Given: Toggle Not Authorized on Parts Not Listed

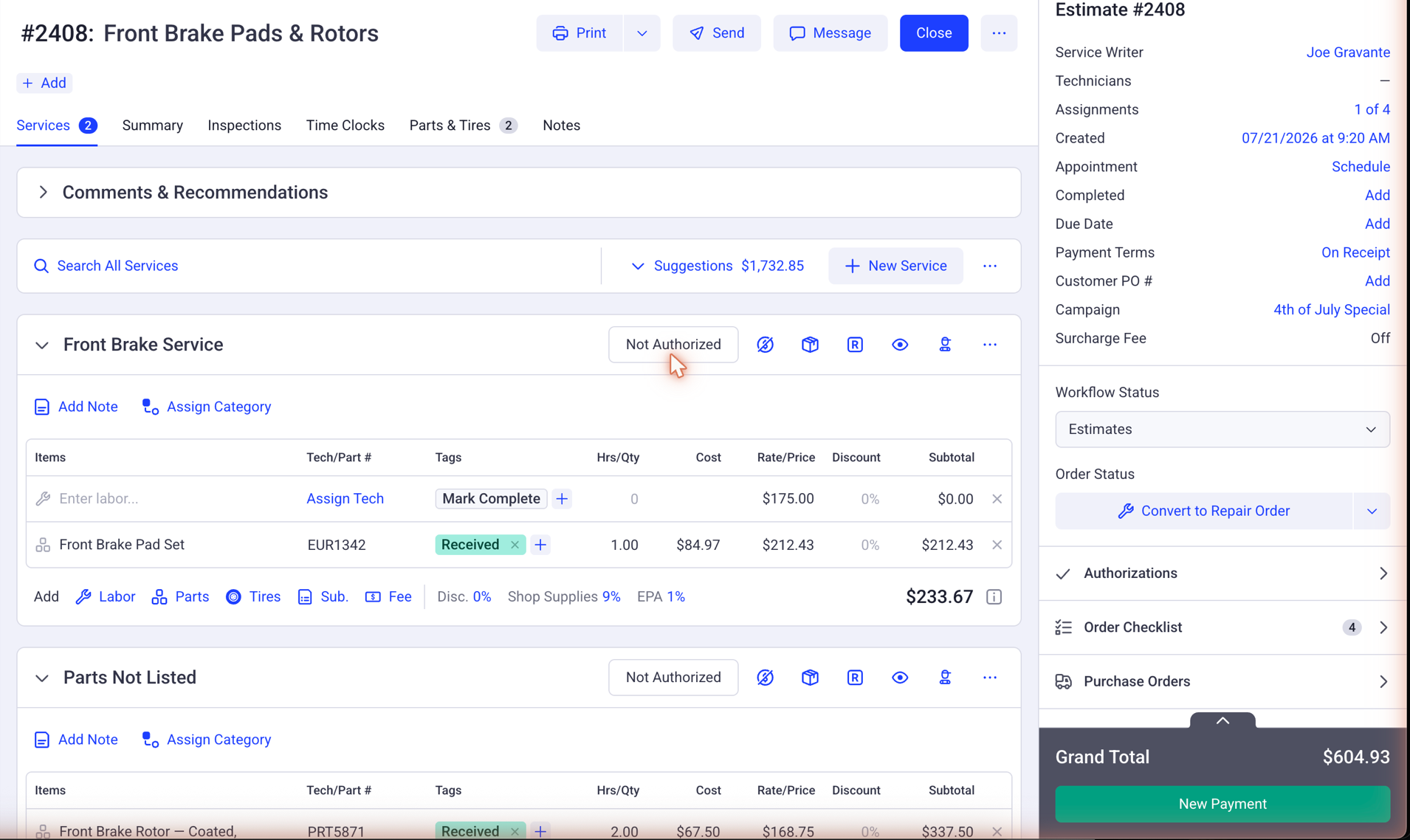Looking at the screenshot, I should pos(673,678).
